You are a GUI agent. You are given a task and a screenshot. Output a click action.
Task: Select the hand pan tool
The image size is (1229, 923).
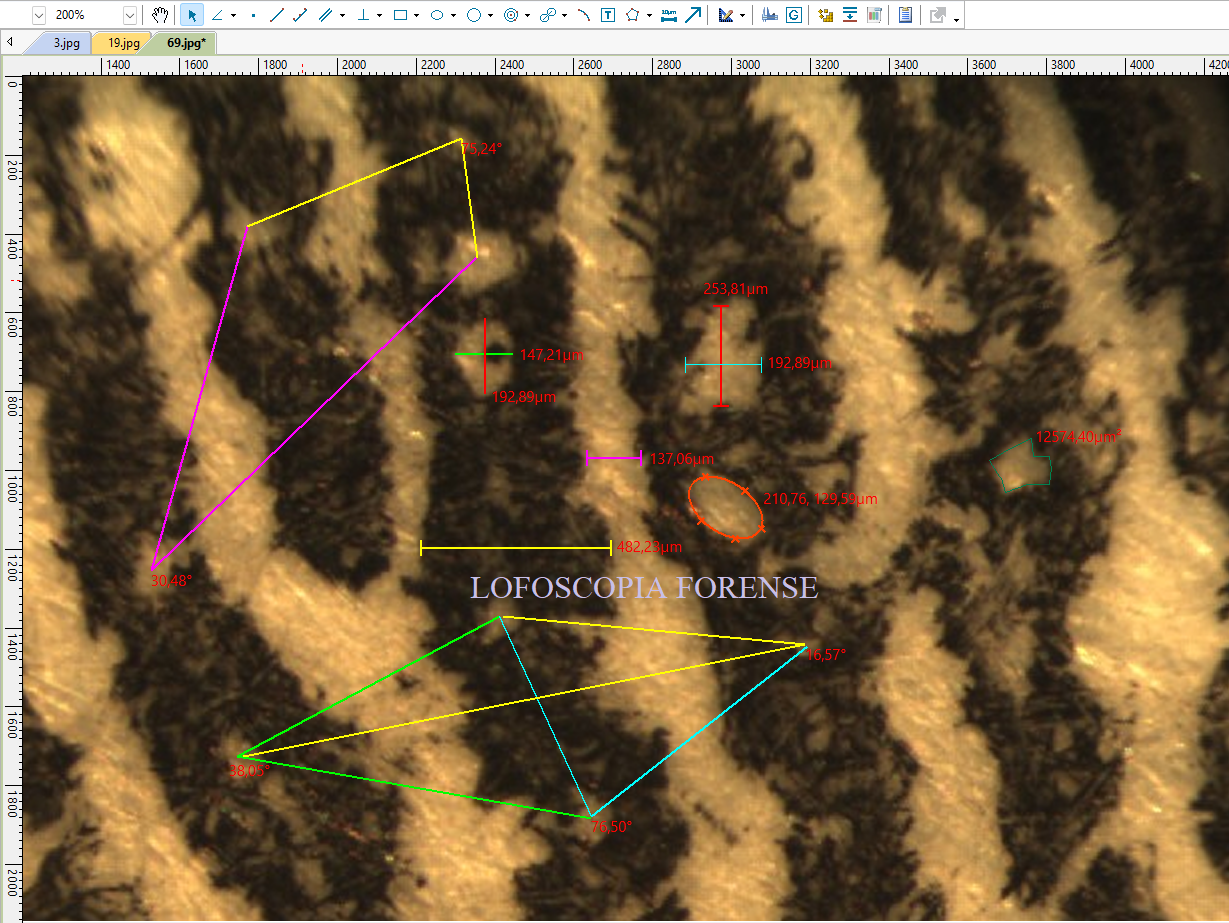[160, 15]
